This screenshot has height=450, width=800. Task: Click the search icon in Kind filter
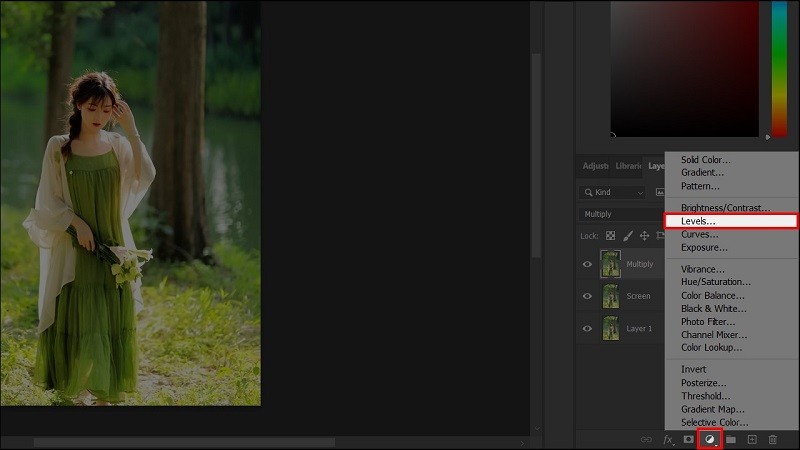tap(588, 192)
